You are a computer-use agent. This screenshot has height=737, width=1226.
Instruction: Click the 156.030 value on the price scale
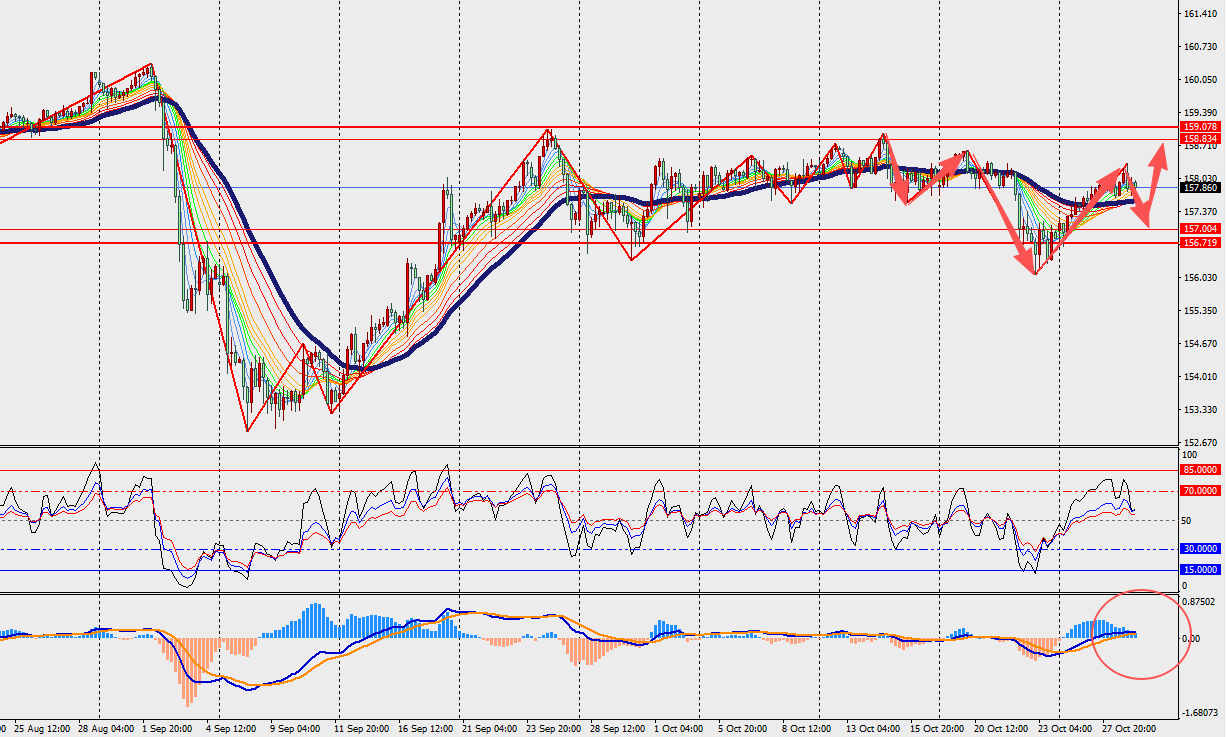pos(1200,278)
